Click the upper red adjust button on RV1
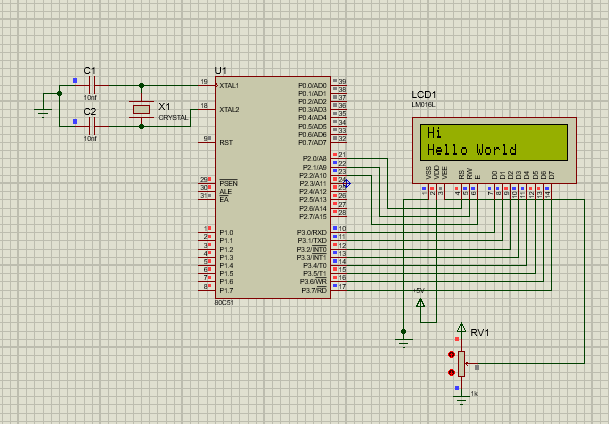609x424 pixels. [x=452, y=354]
